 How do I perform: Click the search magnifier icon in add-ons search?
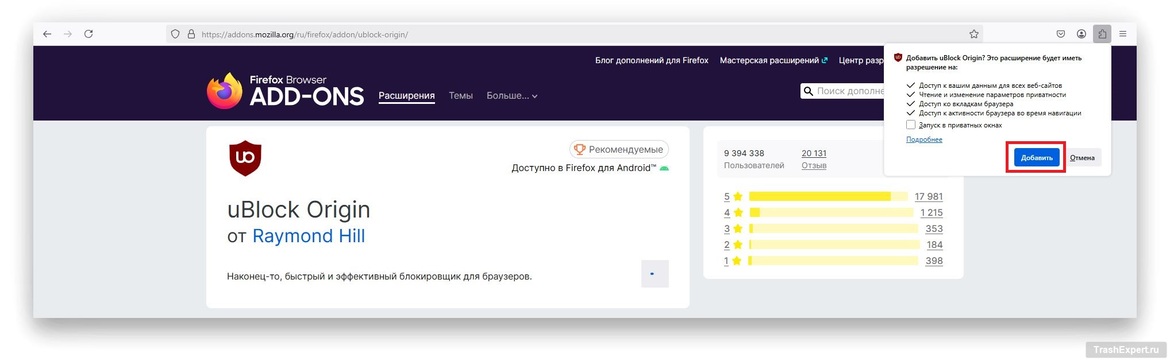[x=808, y=91]
